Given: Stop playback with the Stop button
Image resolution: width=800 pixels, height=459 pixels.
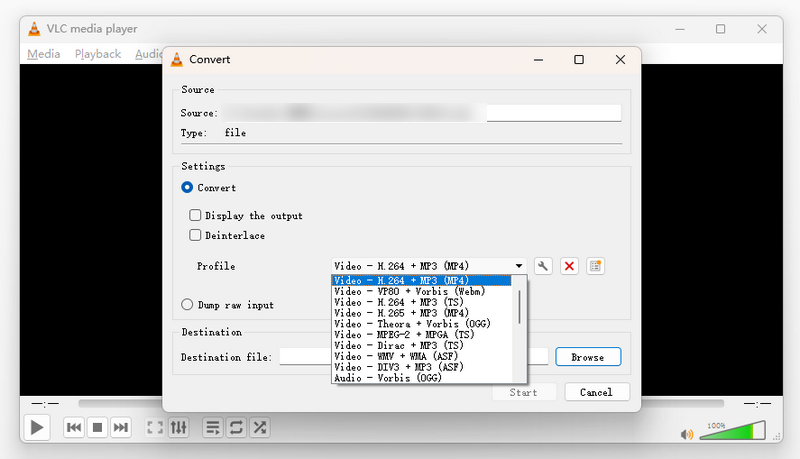Looking at the screenshot, I should coord(97,427).
